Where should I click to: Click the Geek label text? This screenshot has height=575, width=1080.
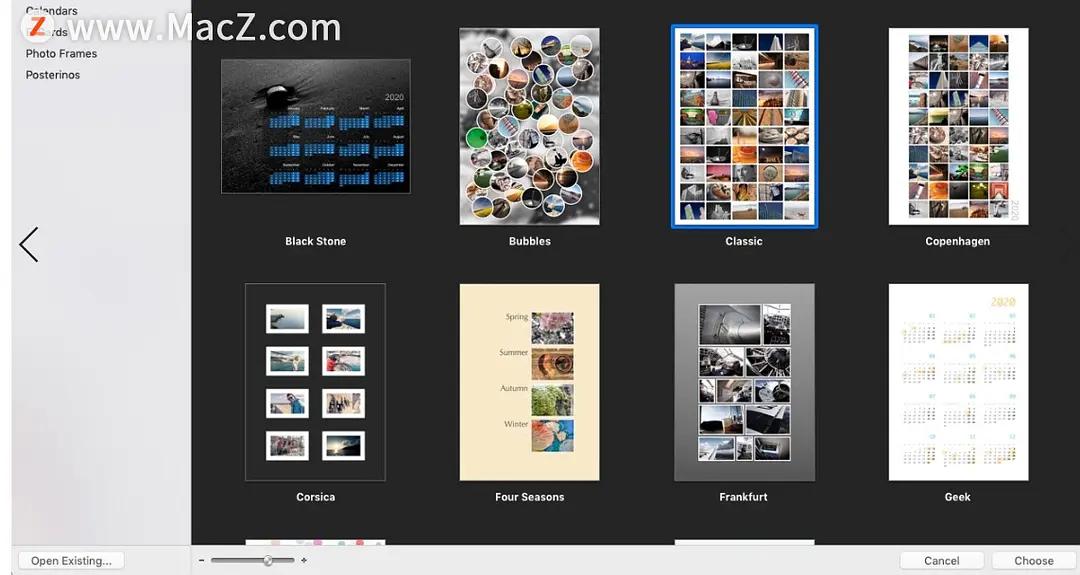point(957,496)
